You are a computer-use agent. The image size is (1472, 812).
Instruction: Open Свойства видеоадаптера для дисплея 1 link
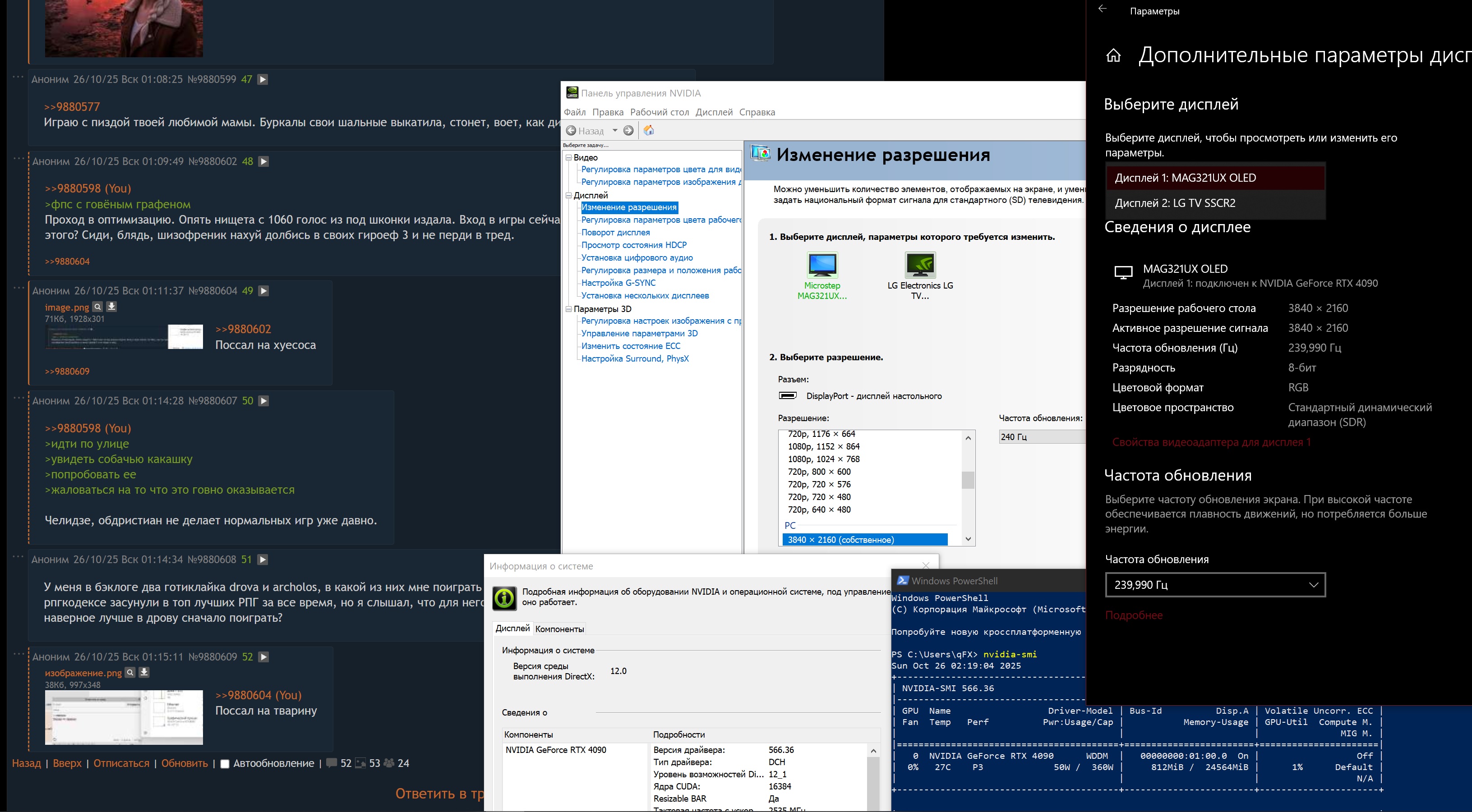(x=1211, y=442)
